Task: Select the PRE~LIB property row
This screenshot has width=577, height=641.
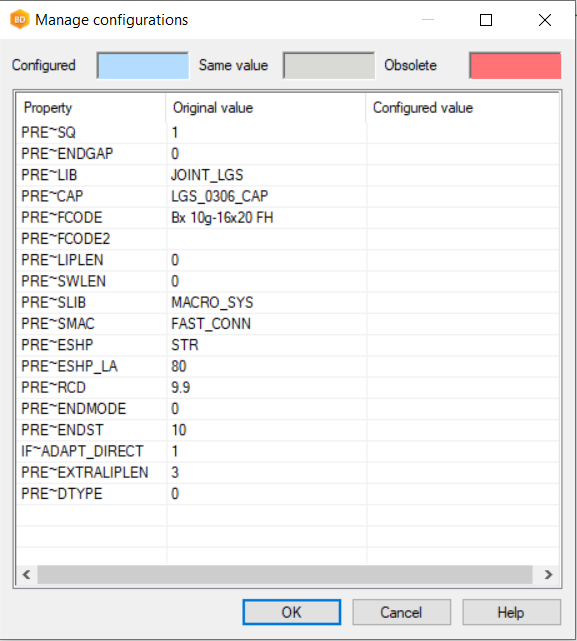Action: point(288,175)
